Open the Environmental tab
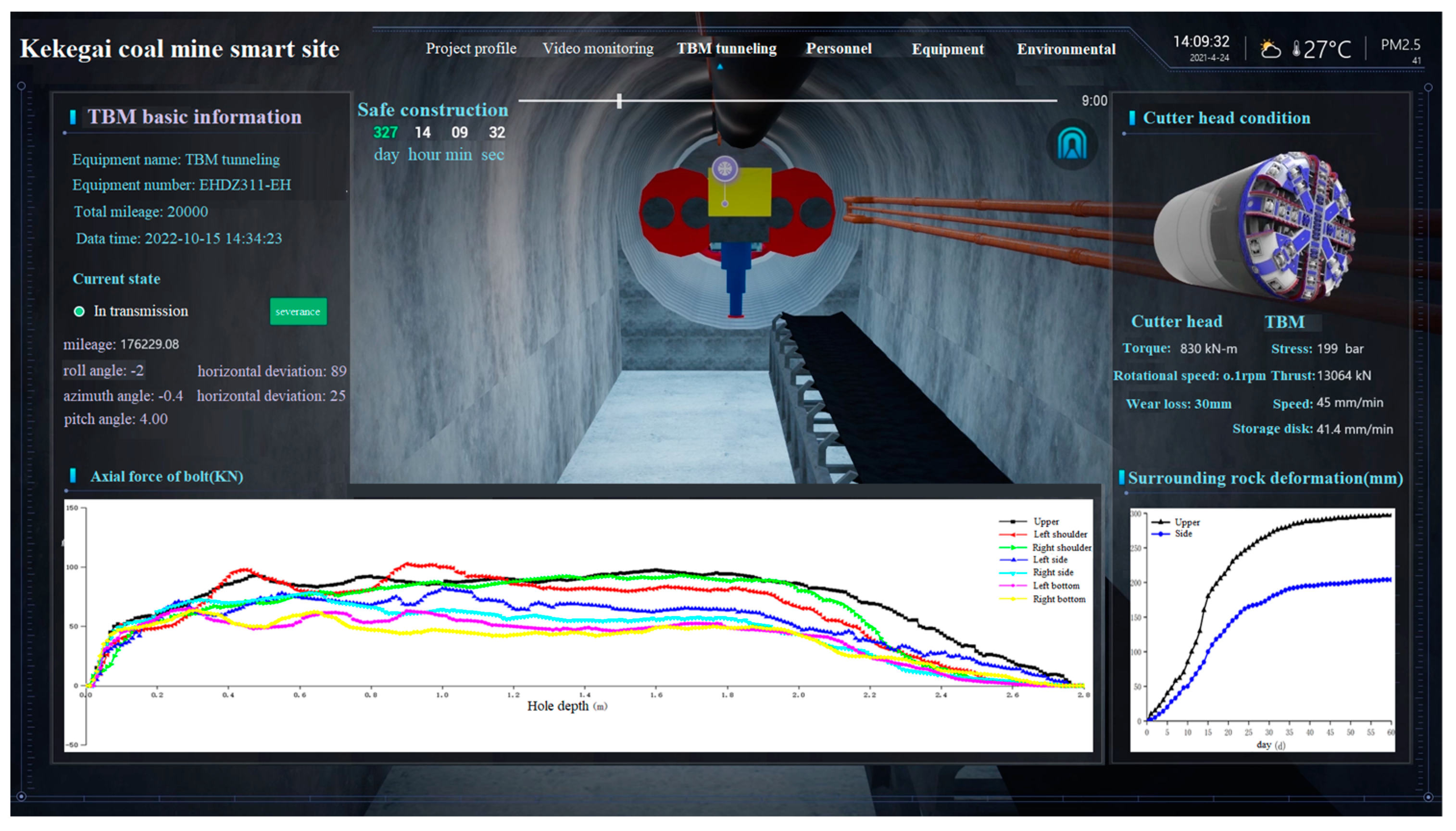Viewport: 1456px width, 831px height. 1066,49
